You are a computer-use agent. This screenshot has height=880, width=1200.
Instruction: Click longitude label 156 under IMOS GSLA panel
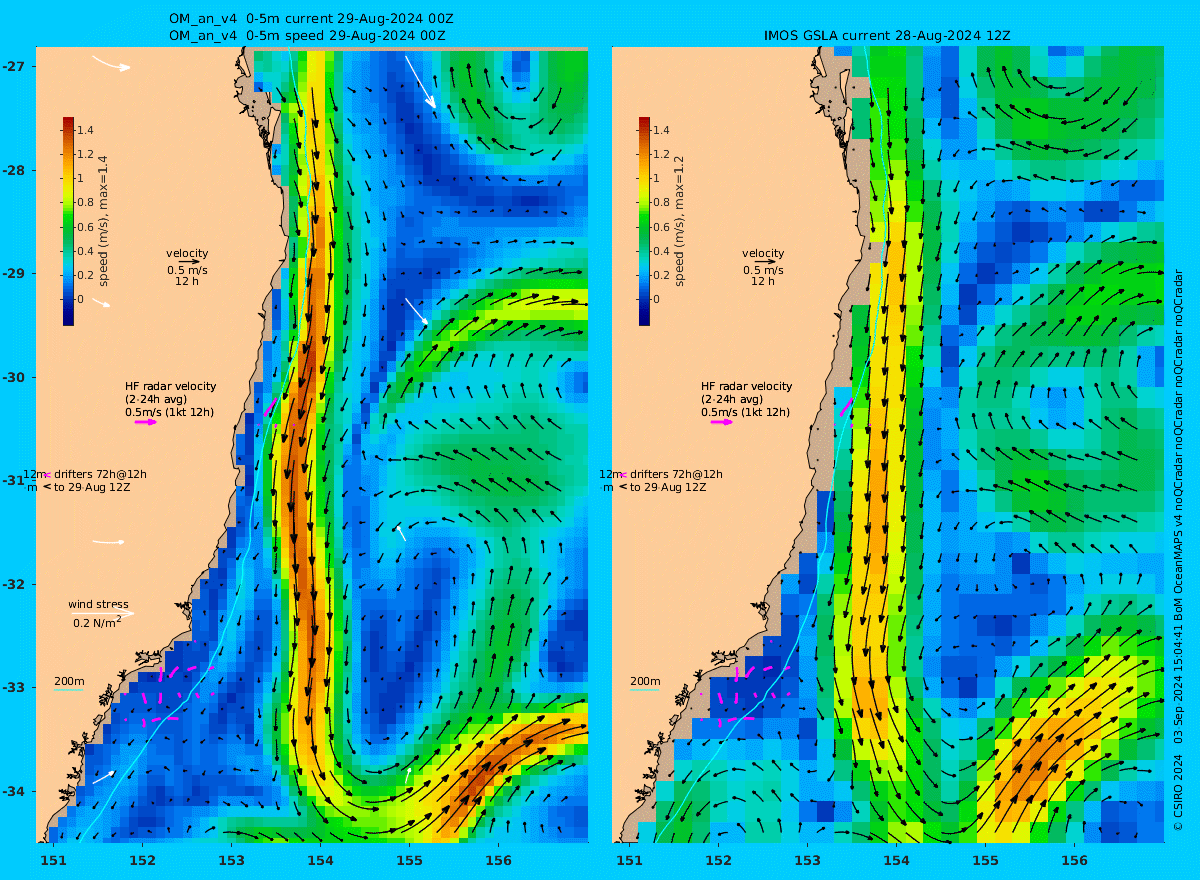pos(1074,861)
